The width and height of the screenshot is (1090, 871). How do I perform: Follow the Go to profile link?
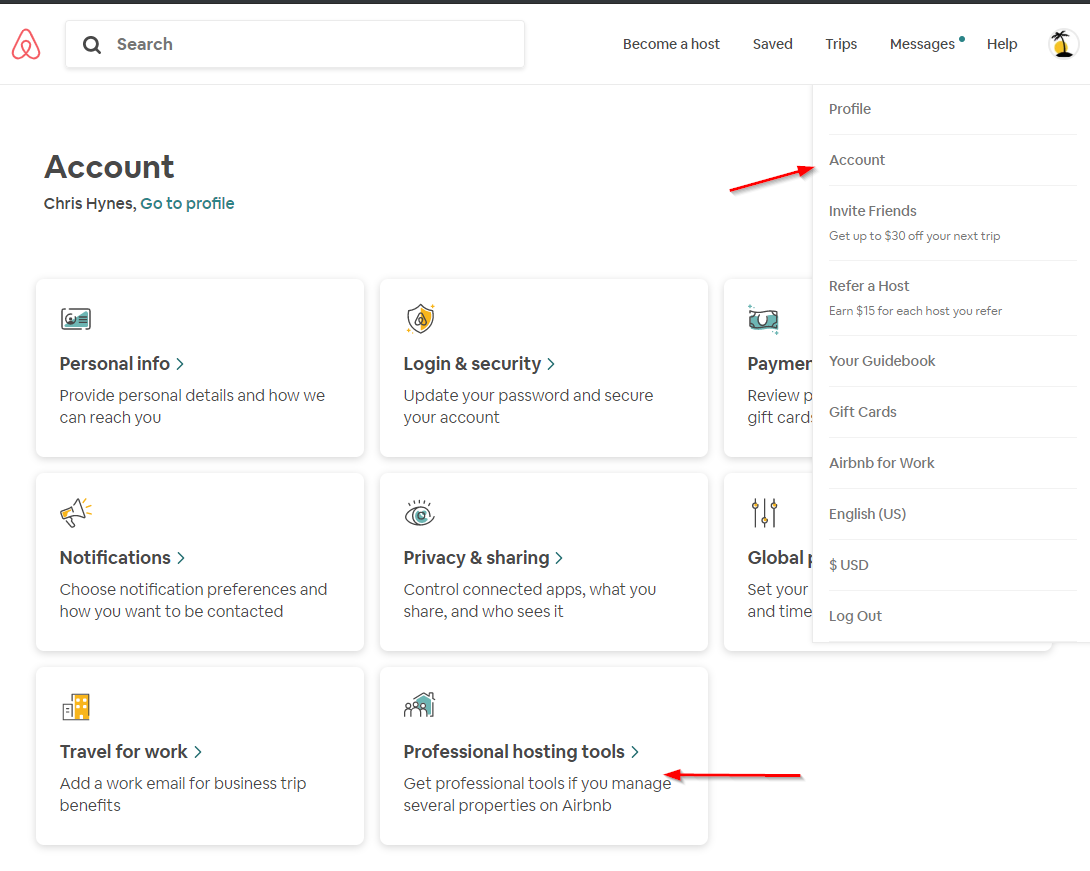(187, 203)
